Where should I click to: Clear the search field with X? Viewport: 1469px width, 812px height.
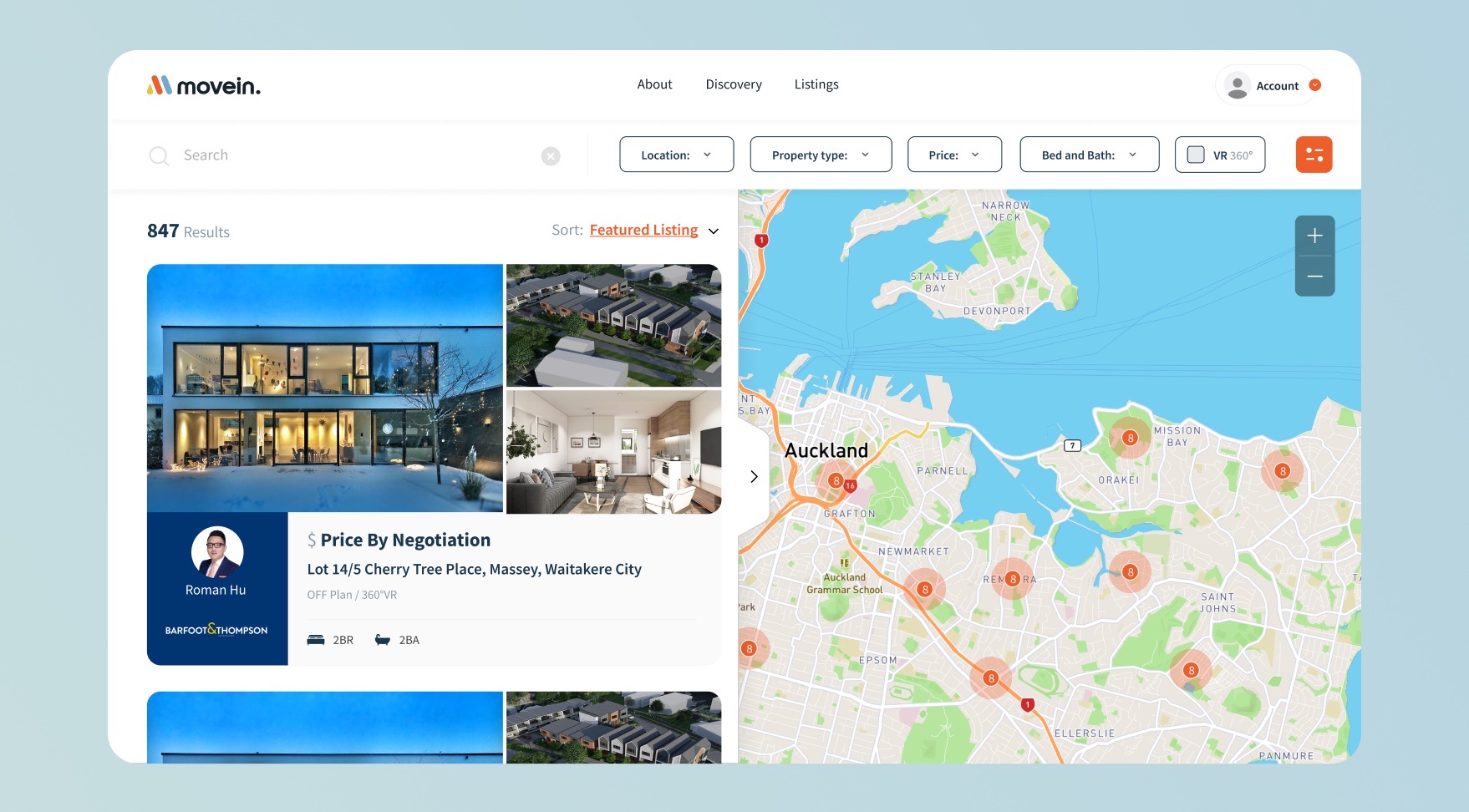pyautogui.click(x=551, y=156)
